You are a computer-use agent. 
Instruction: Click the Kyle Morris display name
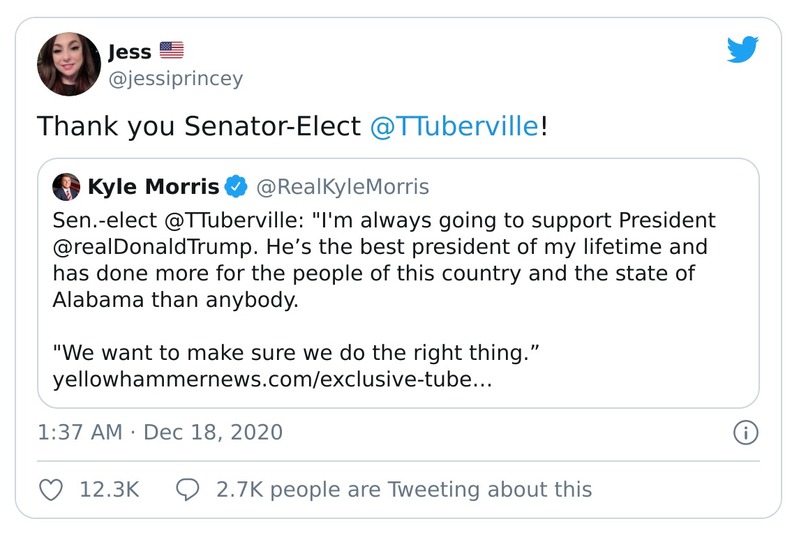153,186
